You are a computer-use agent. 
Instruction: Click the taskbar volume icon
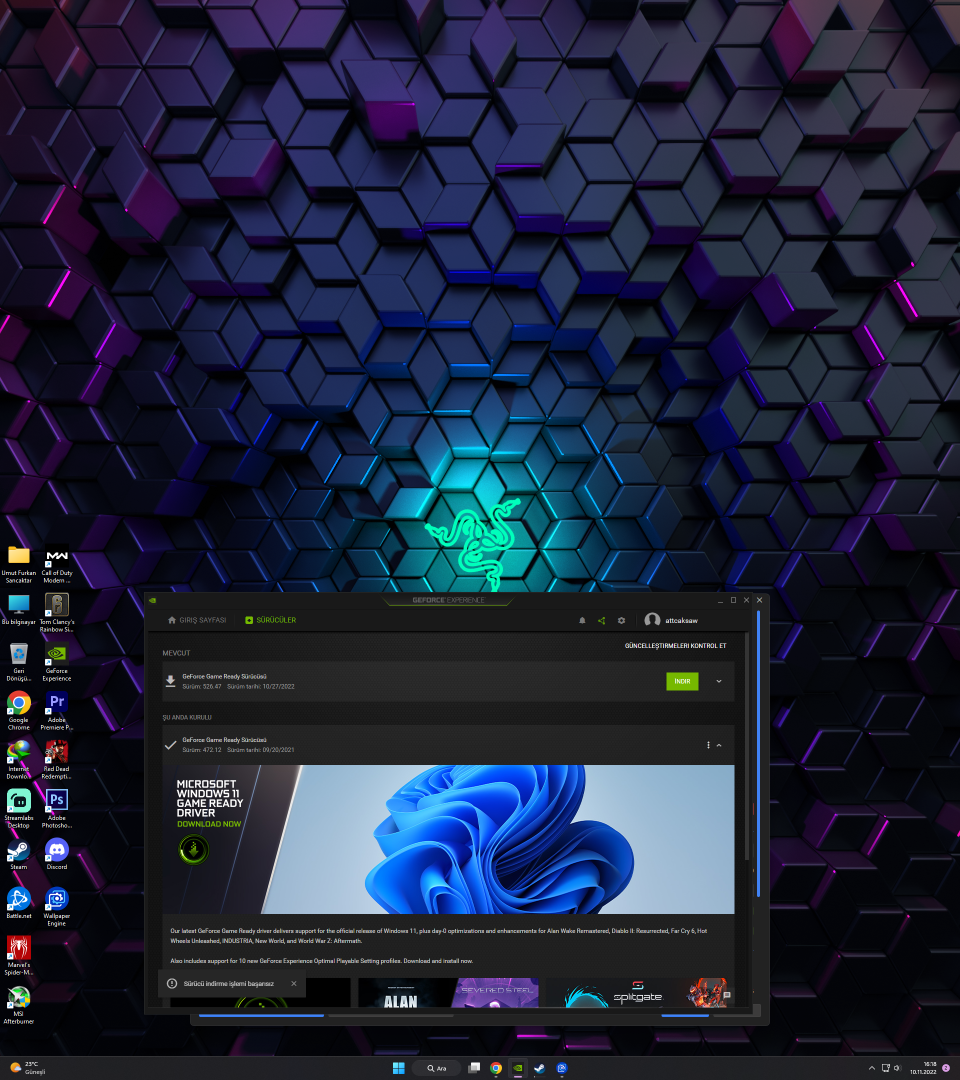coord(897,1068)
